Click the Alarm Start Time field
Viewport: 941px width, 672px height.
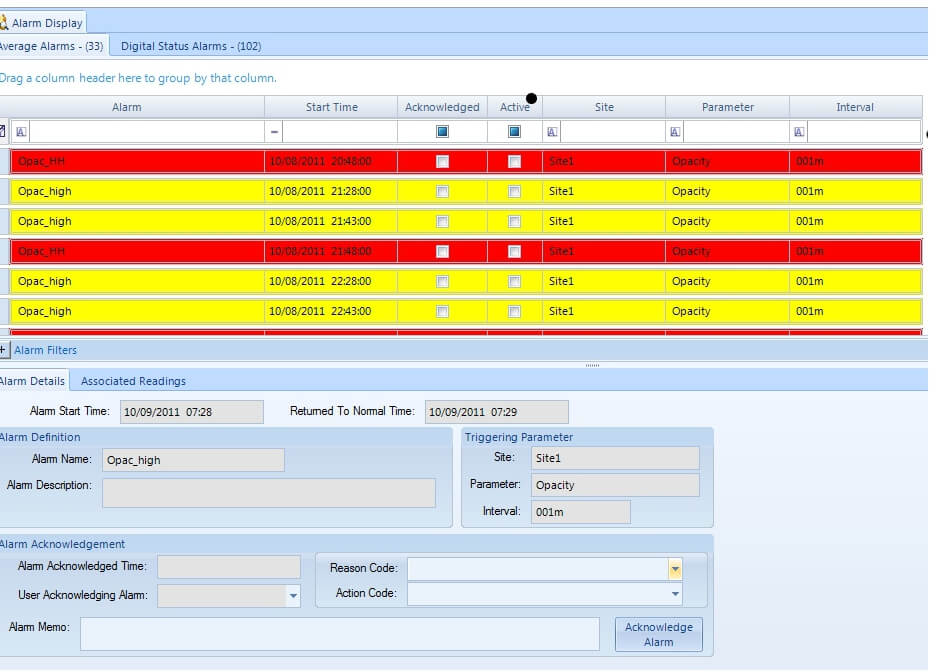click(191, 412)
